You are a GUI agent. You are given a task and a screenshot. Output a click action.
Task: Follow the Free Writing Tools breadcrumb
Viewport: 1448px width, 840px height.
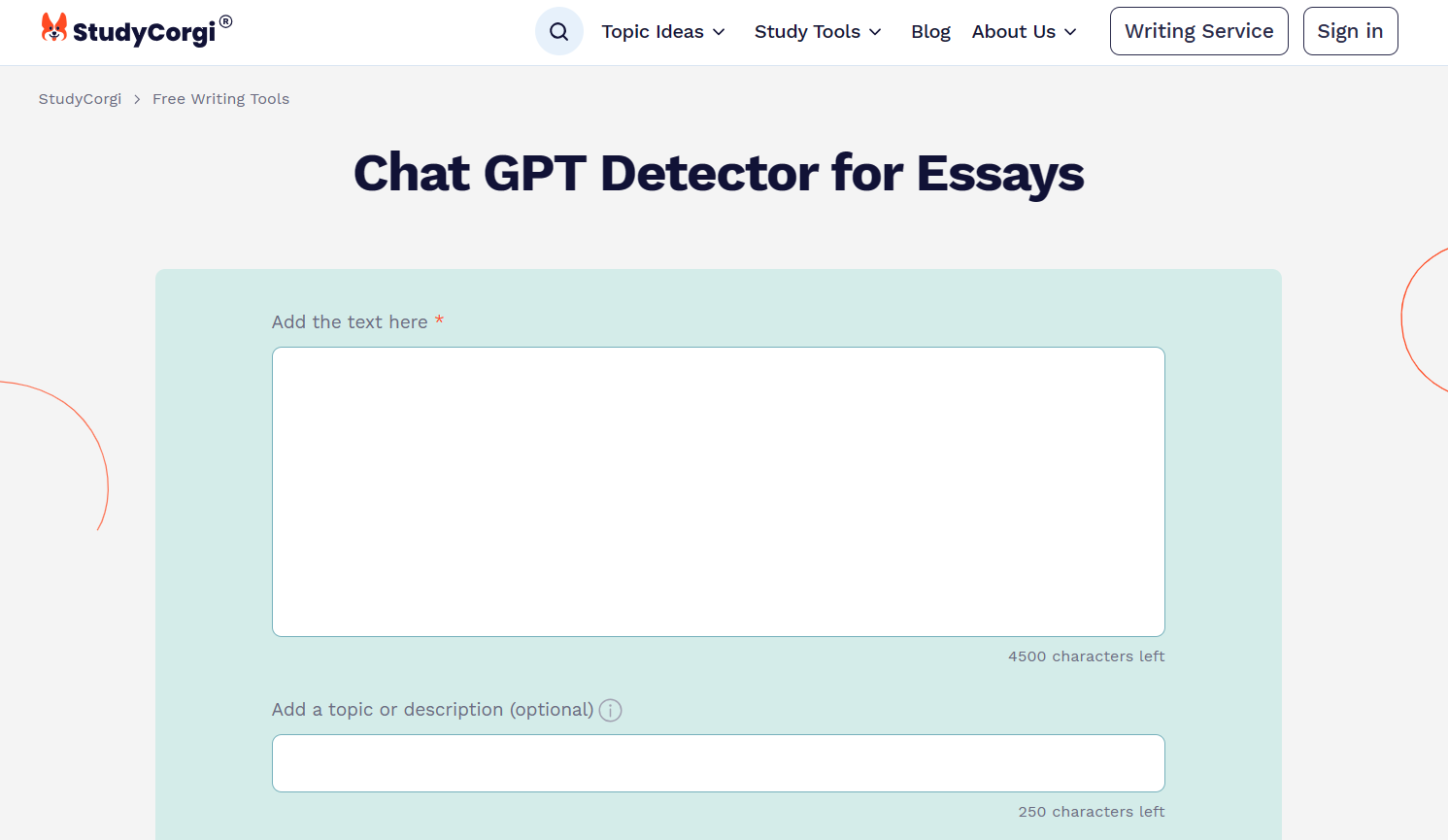pyautogui.click(x=220, y=99)
